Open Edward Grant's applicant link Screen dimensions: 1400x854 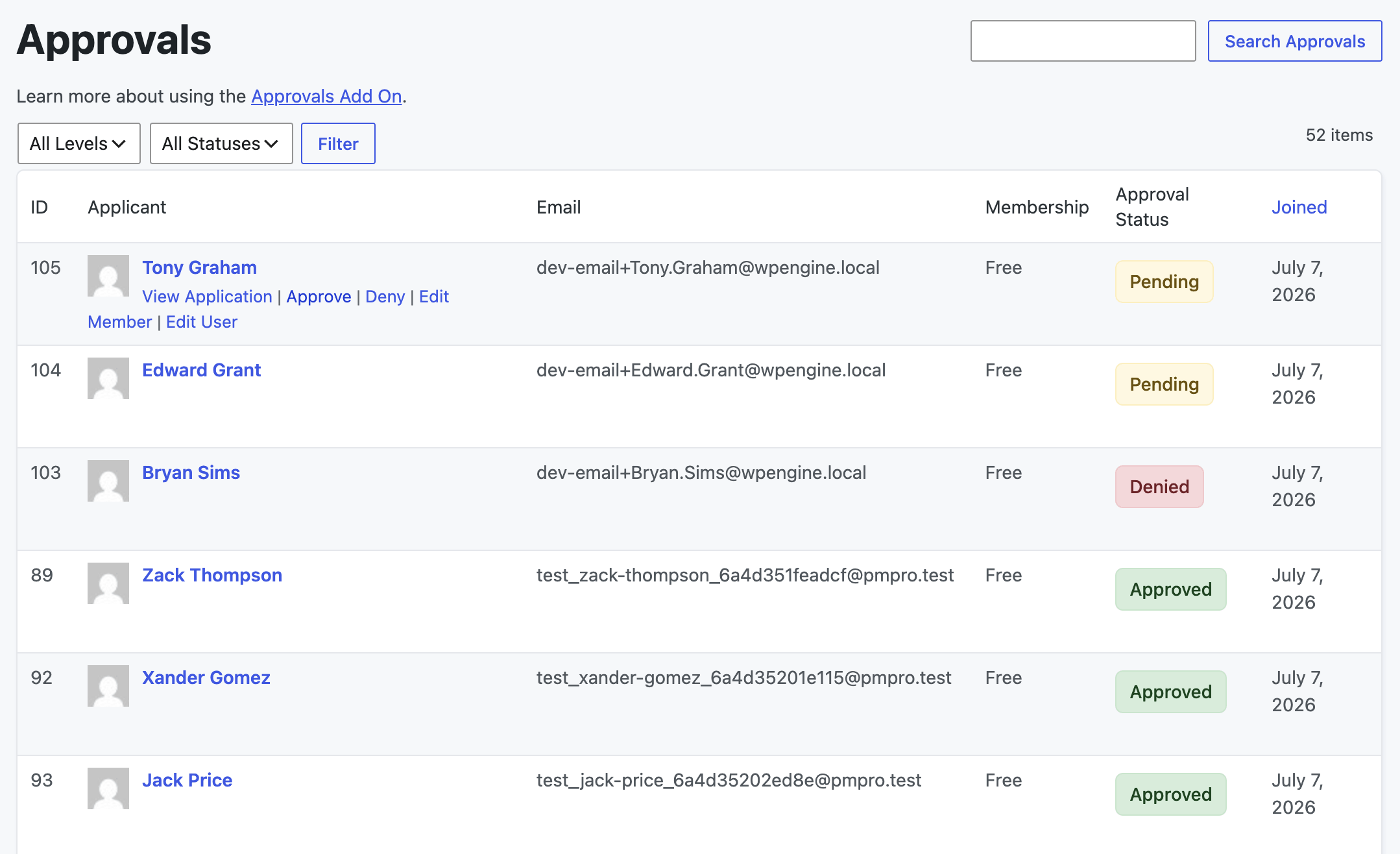click(x=201, y=370)
